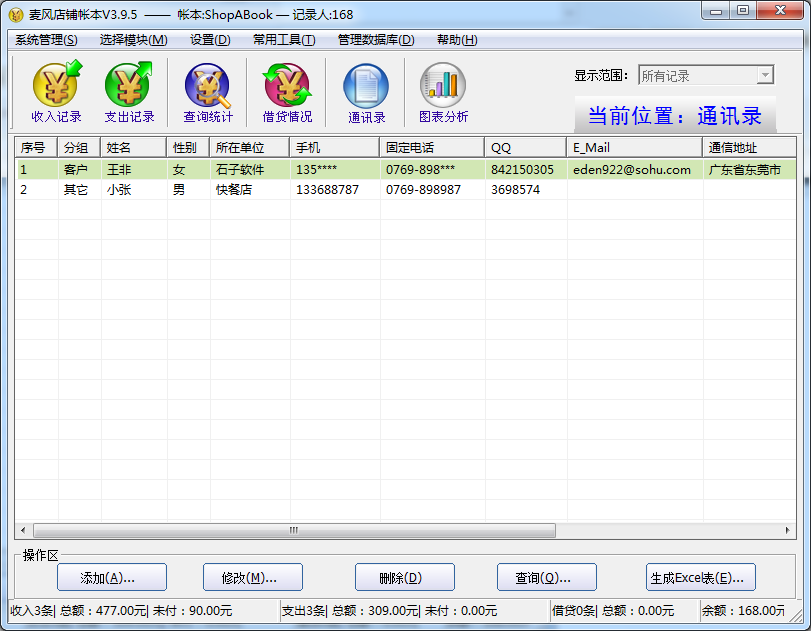Open the 收入记录 income records icon
The image size is (811, 631).
click(56, 92)
